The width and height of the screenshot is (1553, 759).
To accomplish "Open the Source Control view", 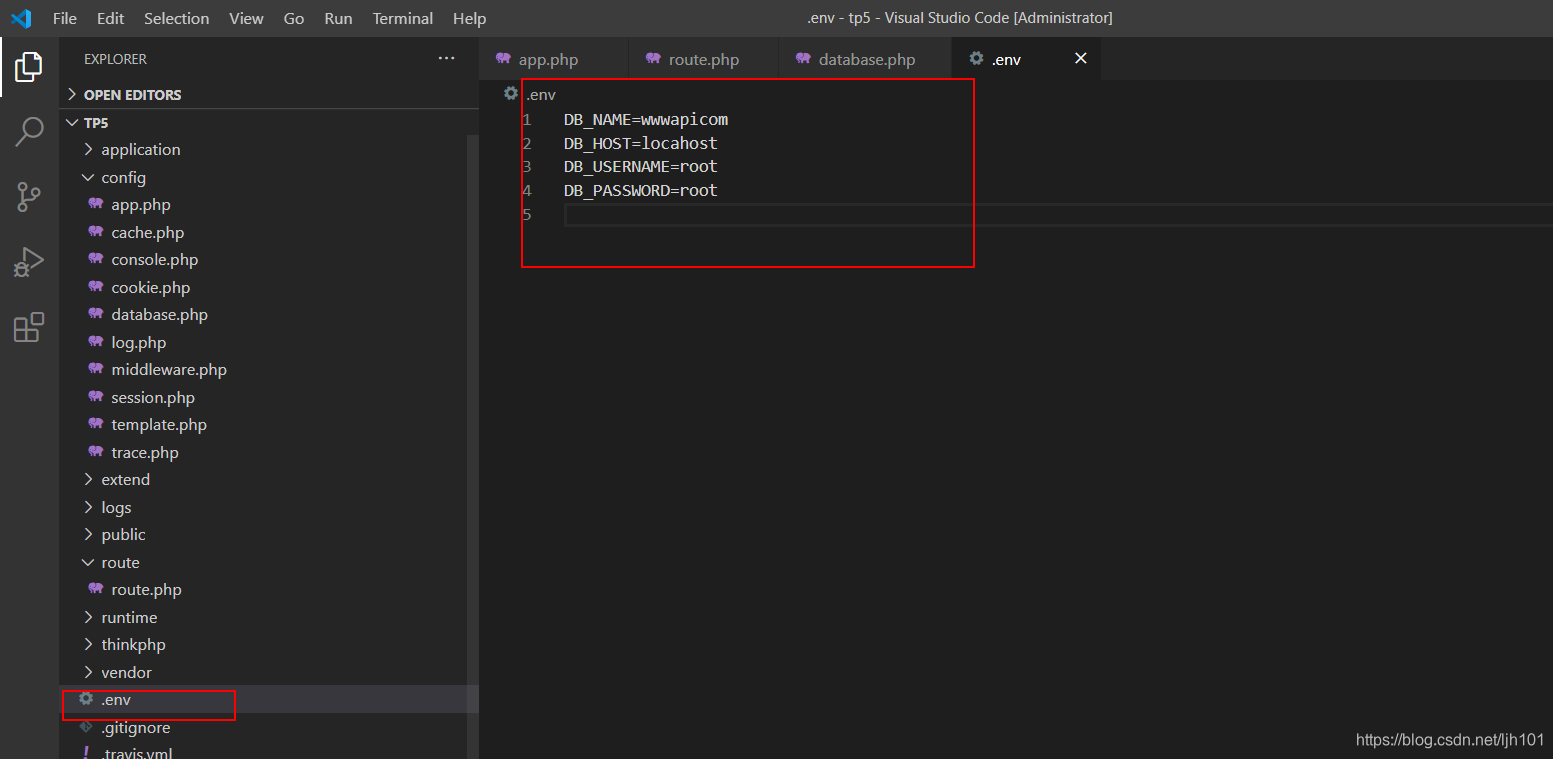I will 29,197.
